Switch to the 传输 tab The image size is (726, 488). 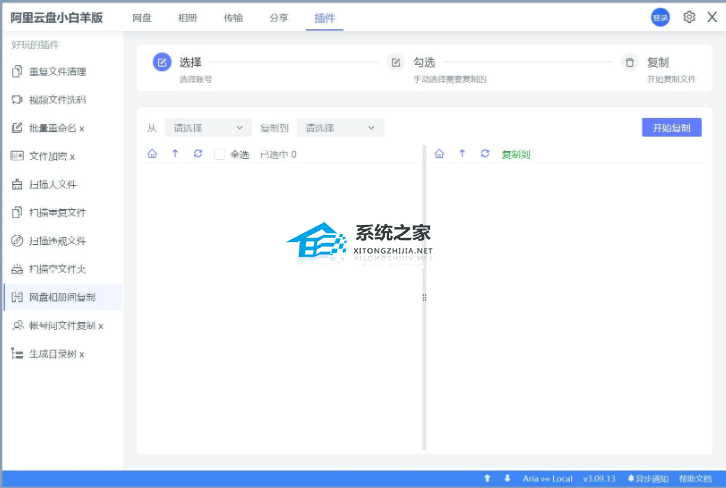pyautogui.click(x=233, y=18)
